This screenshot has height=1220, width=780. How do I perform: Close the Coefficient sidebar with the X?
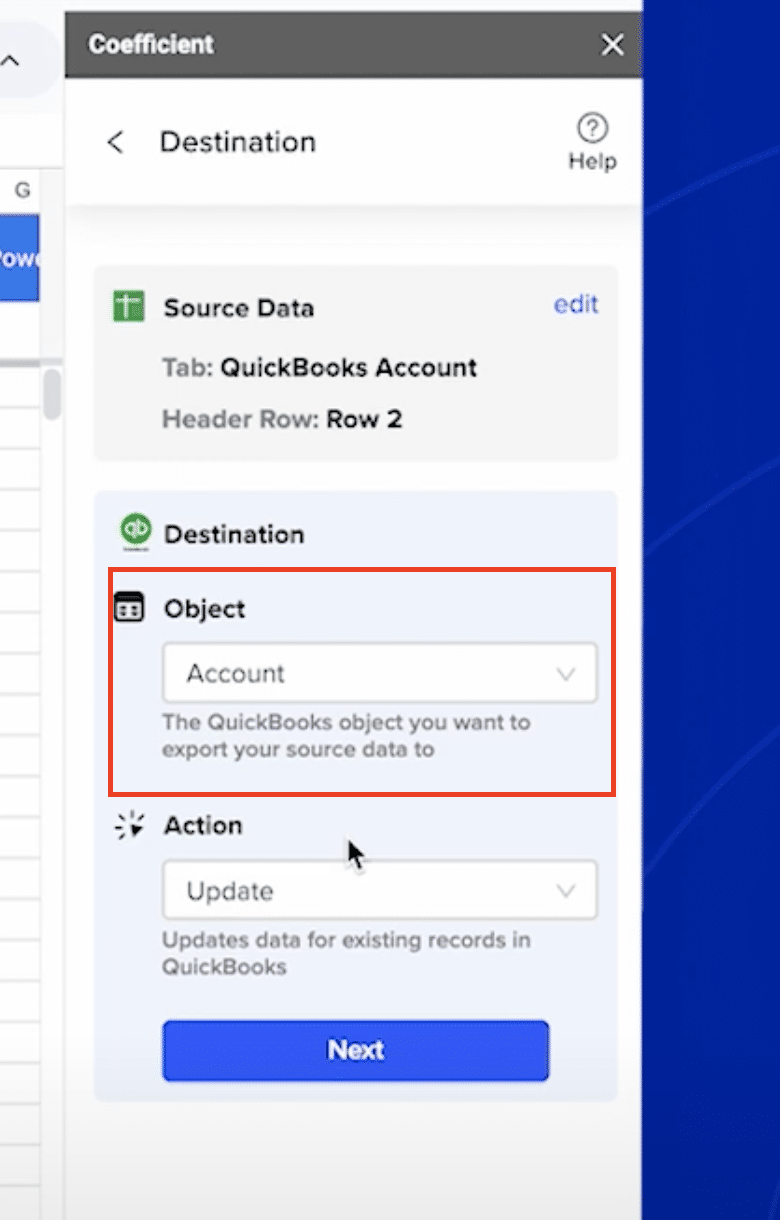(x=612, y=45)
